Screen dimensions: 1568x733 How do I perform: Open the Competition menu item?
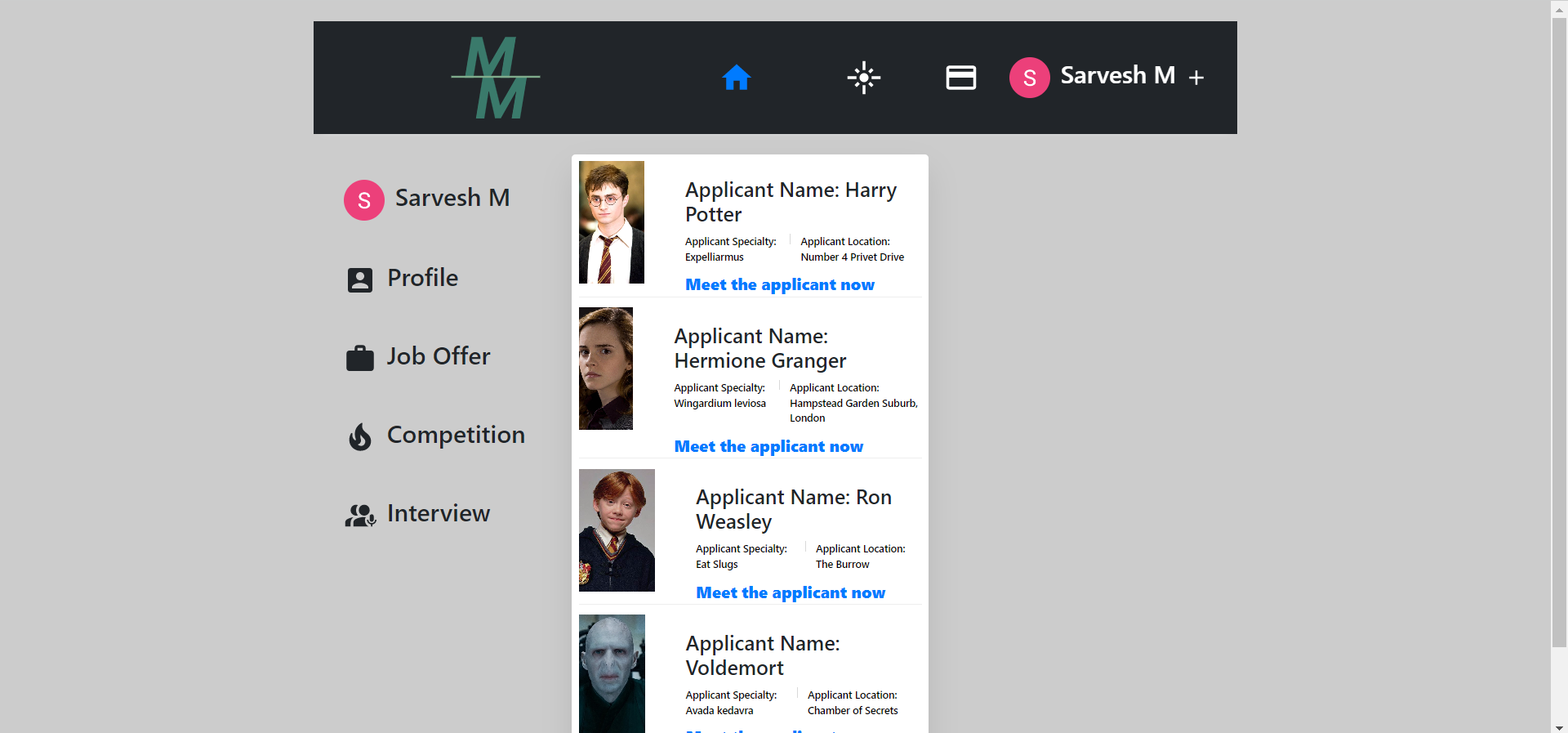[x=456, y=435]
